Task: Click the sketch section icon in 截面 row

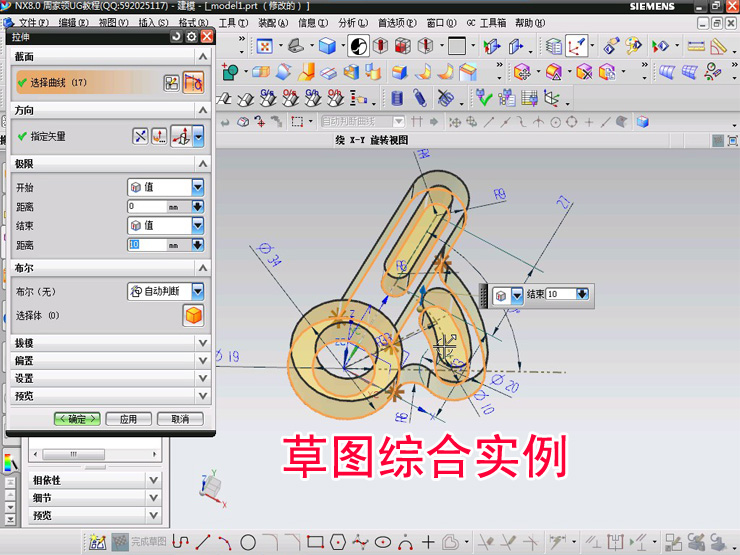Action: [x=171, y=82]
